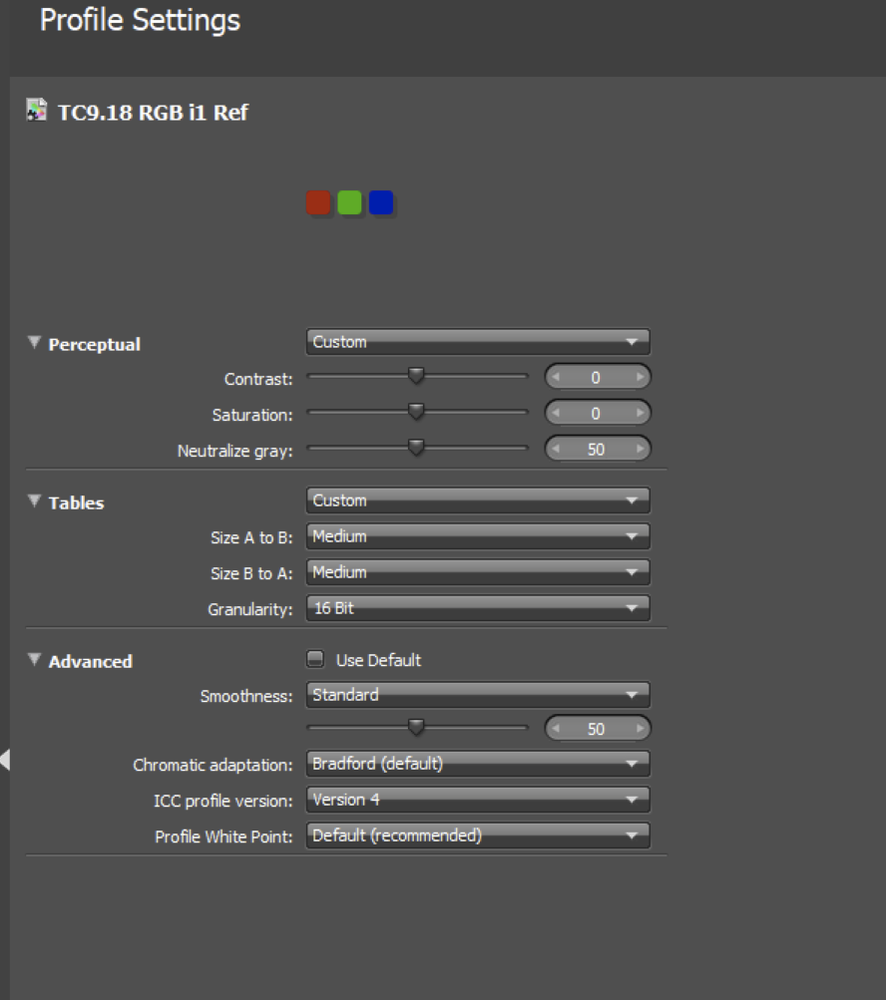The height and width of the screenshot is (1000, 886).
Task: Increase Contrast value with right arrow
Action: point(638,378)
